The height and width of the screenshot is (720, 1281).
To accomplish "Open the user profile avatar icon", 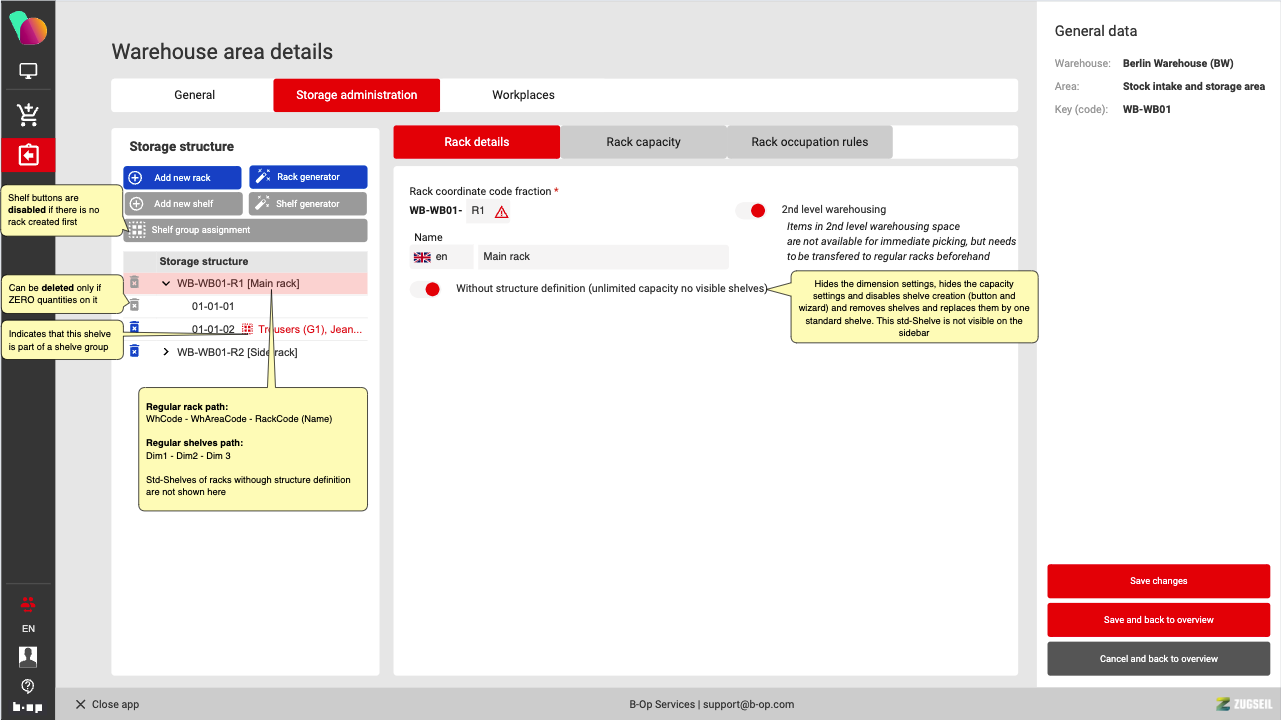I will coord(28,656).
